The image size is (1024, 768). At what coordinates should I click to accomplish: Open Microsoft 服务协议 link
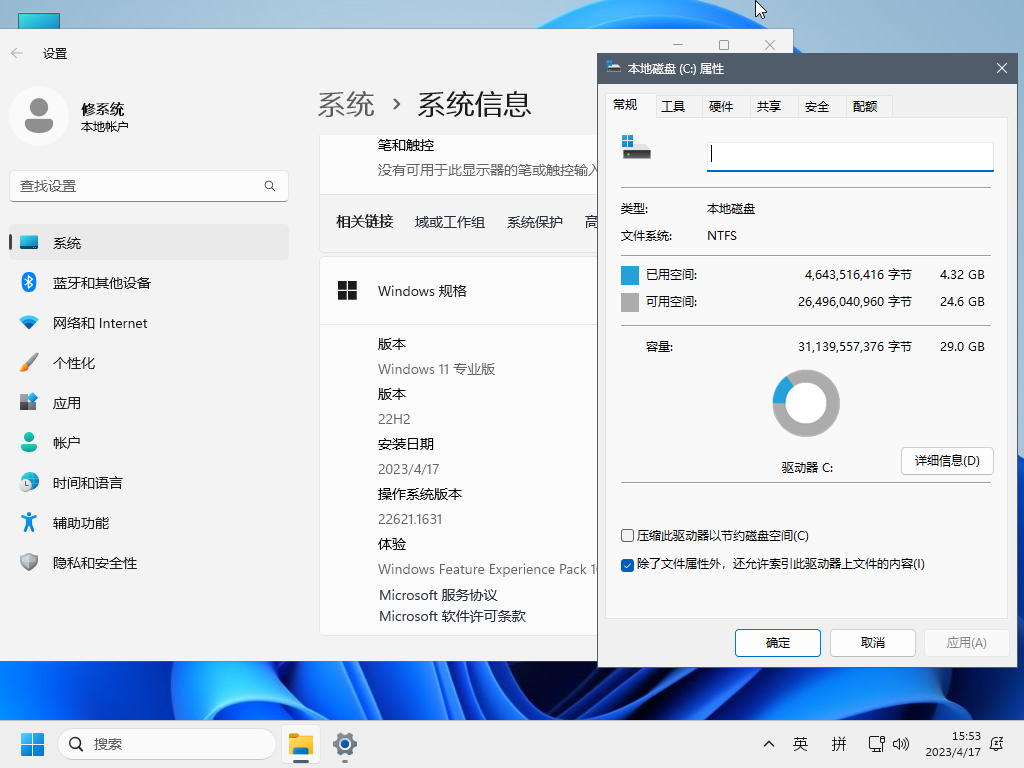point(438,595)
